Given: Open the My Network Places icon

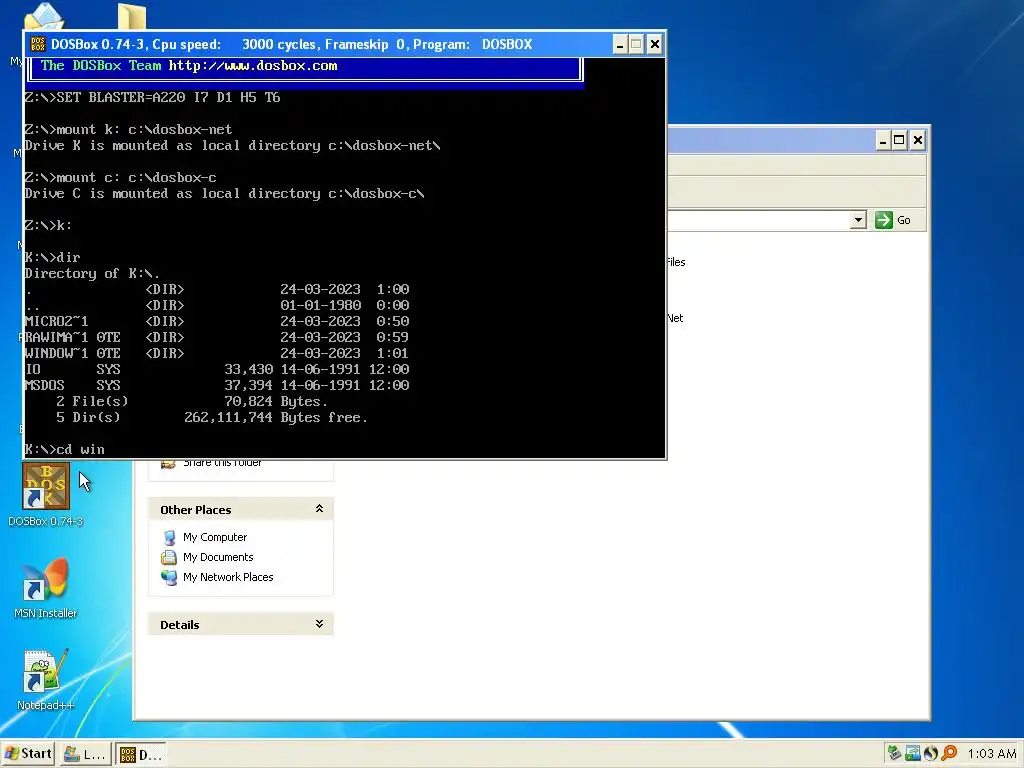Looking at the screenshot, I should point(169,577).
